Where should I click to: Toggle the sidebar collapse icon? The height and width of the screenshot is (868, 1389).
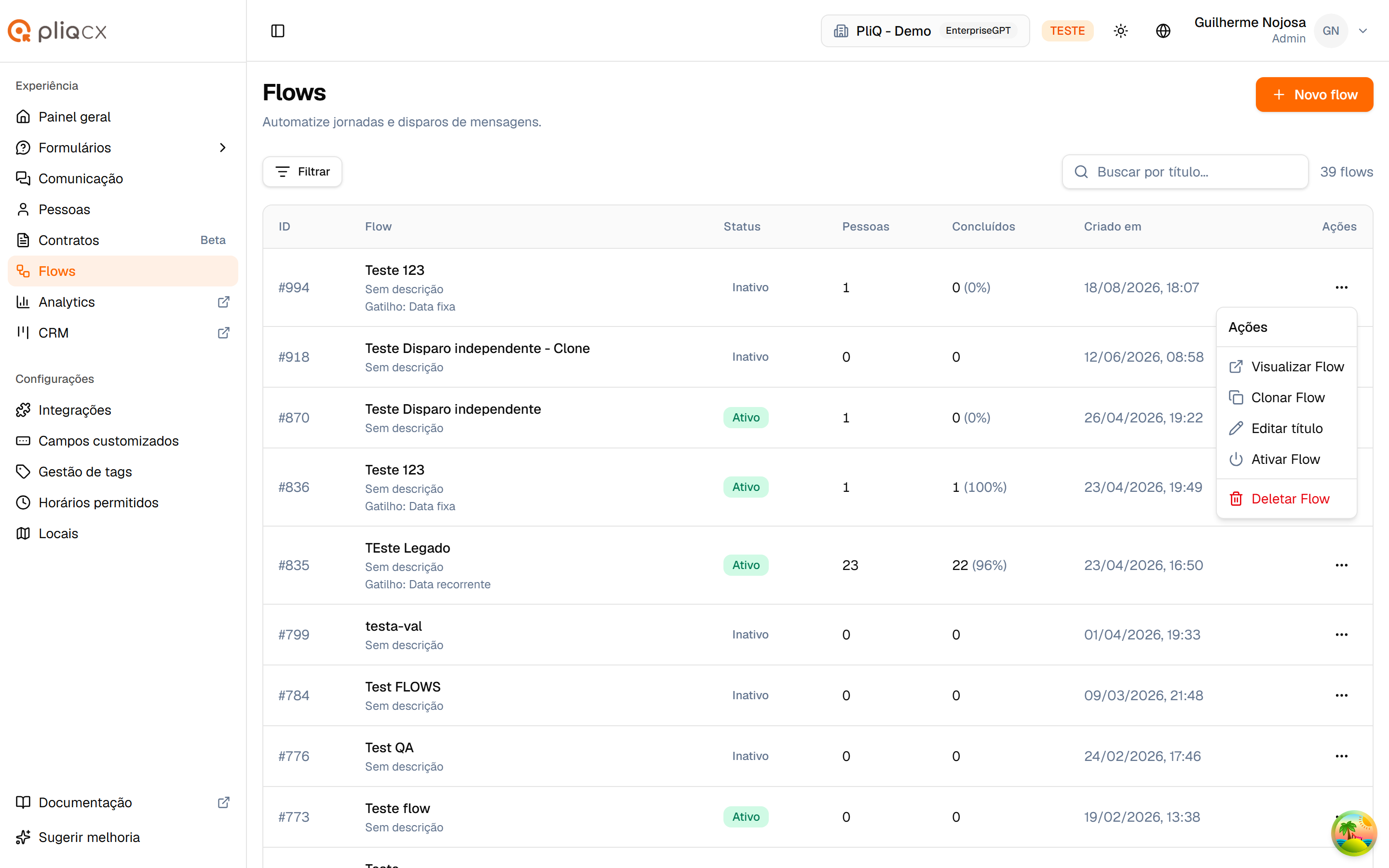[278, 31]
